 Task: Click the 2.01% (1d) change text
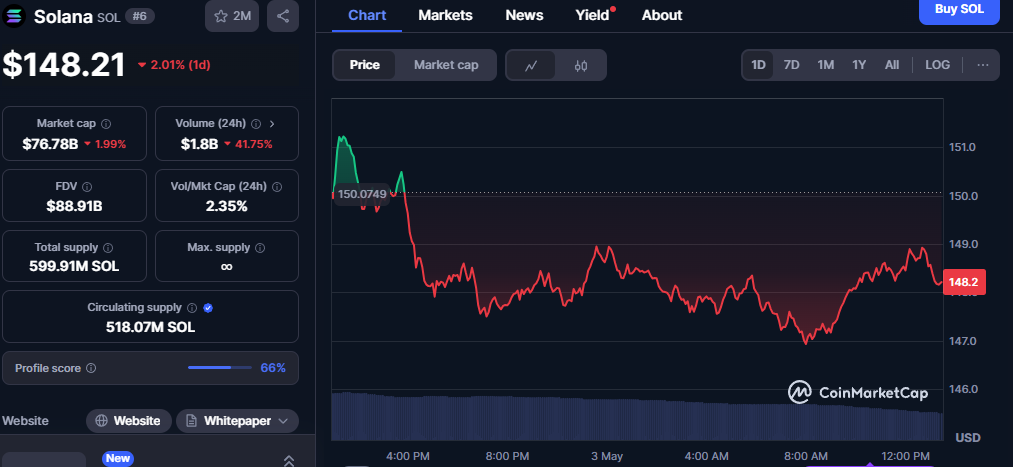180,65
